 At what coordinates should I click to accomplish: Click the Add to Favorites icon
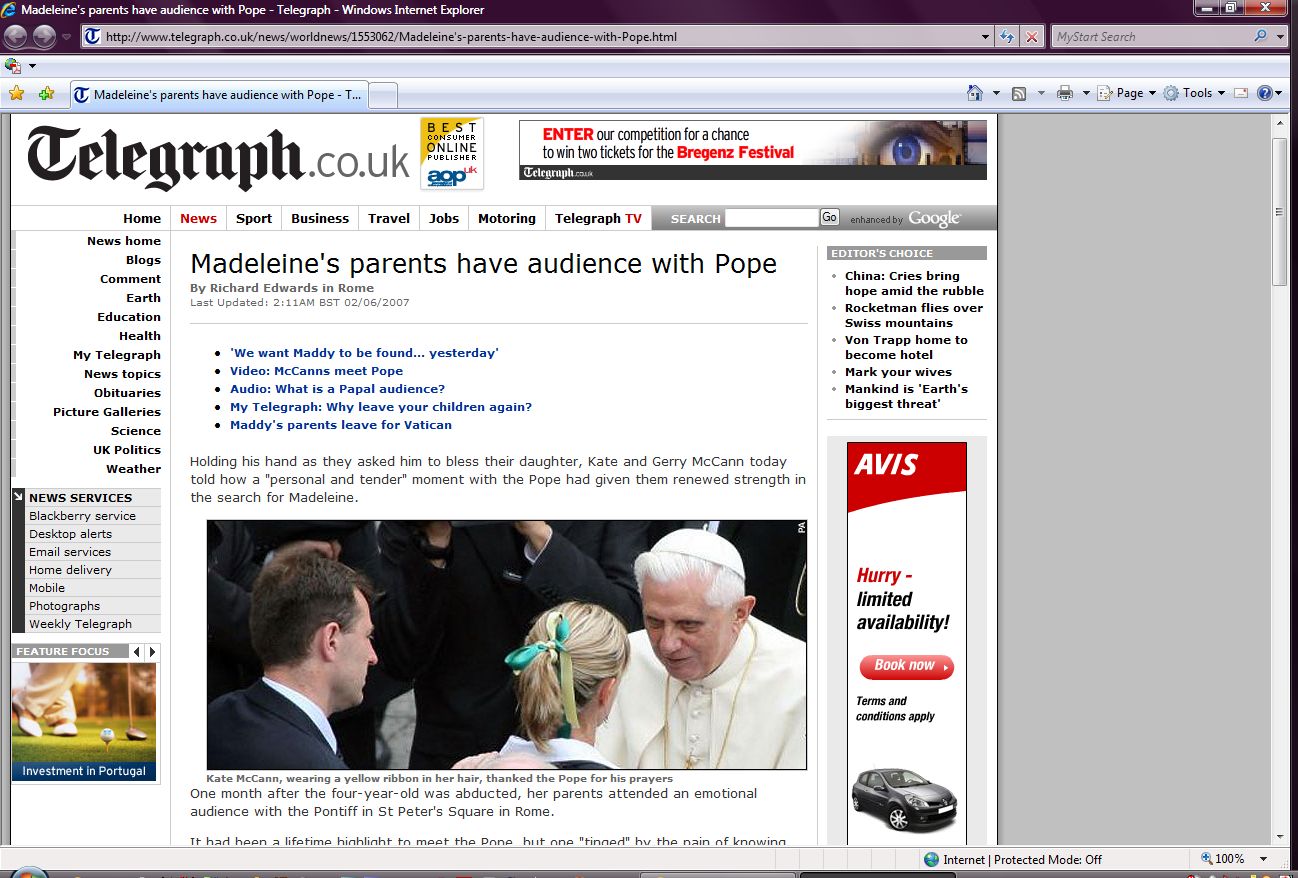click(46, 94)
